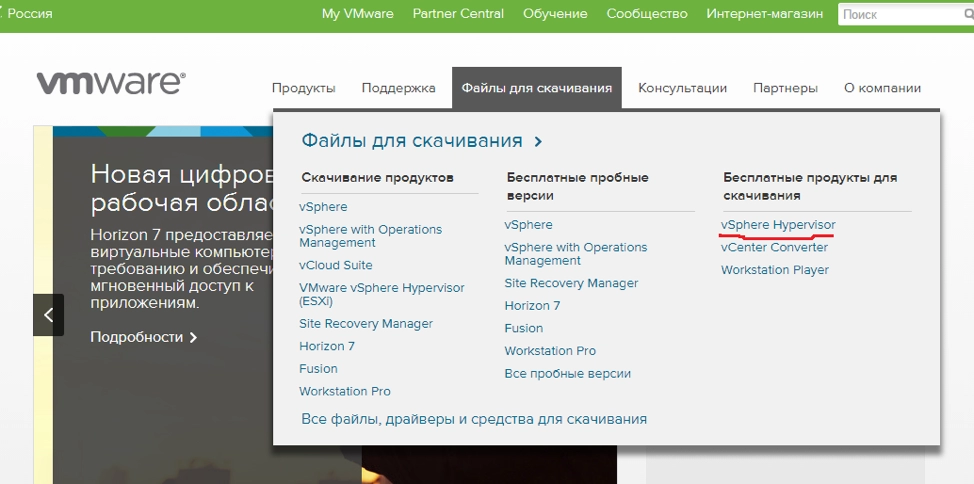Select the Файлы для скачивания tab

(x=537, y=88)
